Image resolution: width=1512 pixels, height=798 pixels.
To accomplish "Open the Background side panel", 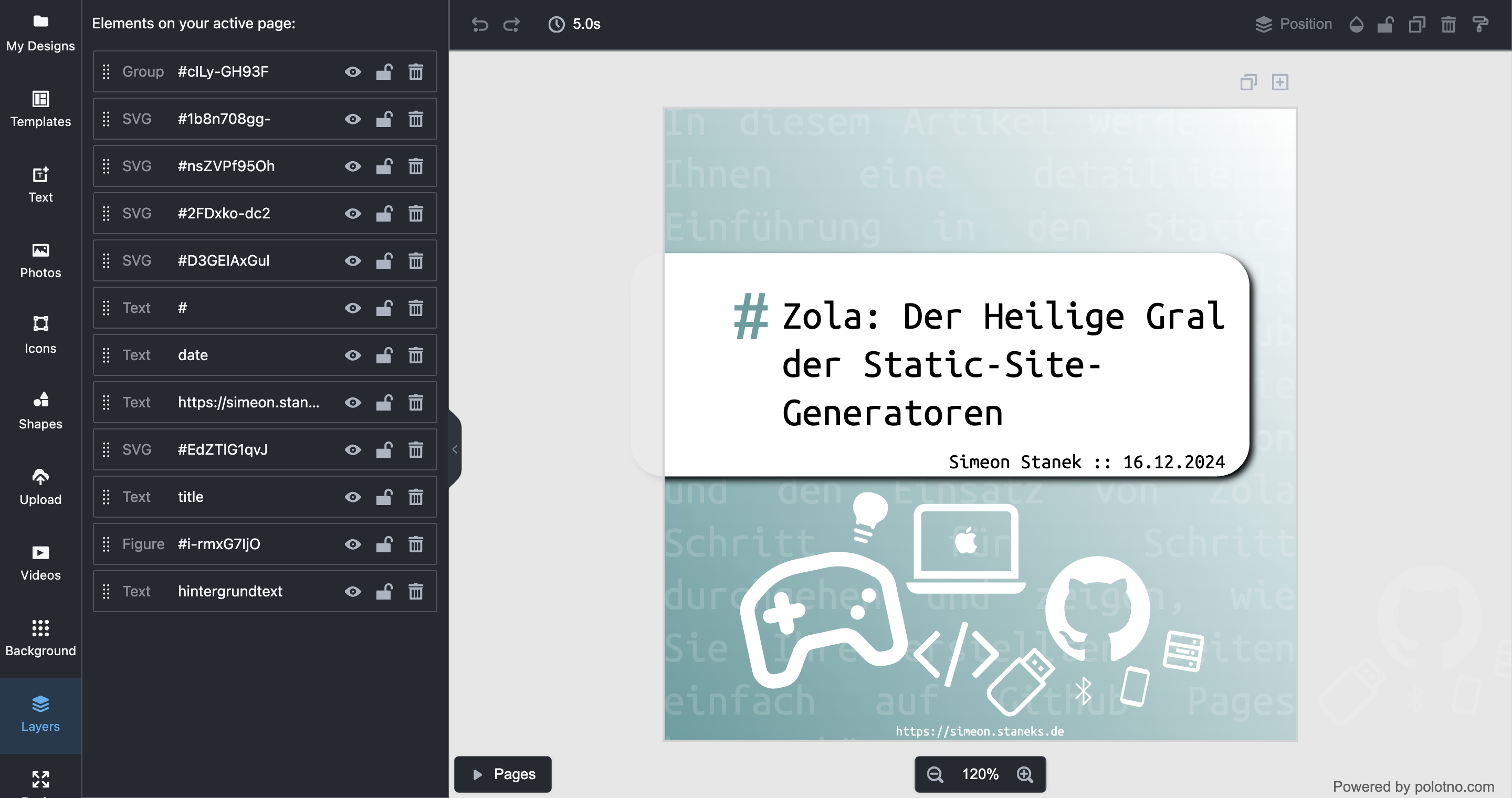I will tap(40, 638).
